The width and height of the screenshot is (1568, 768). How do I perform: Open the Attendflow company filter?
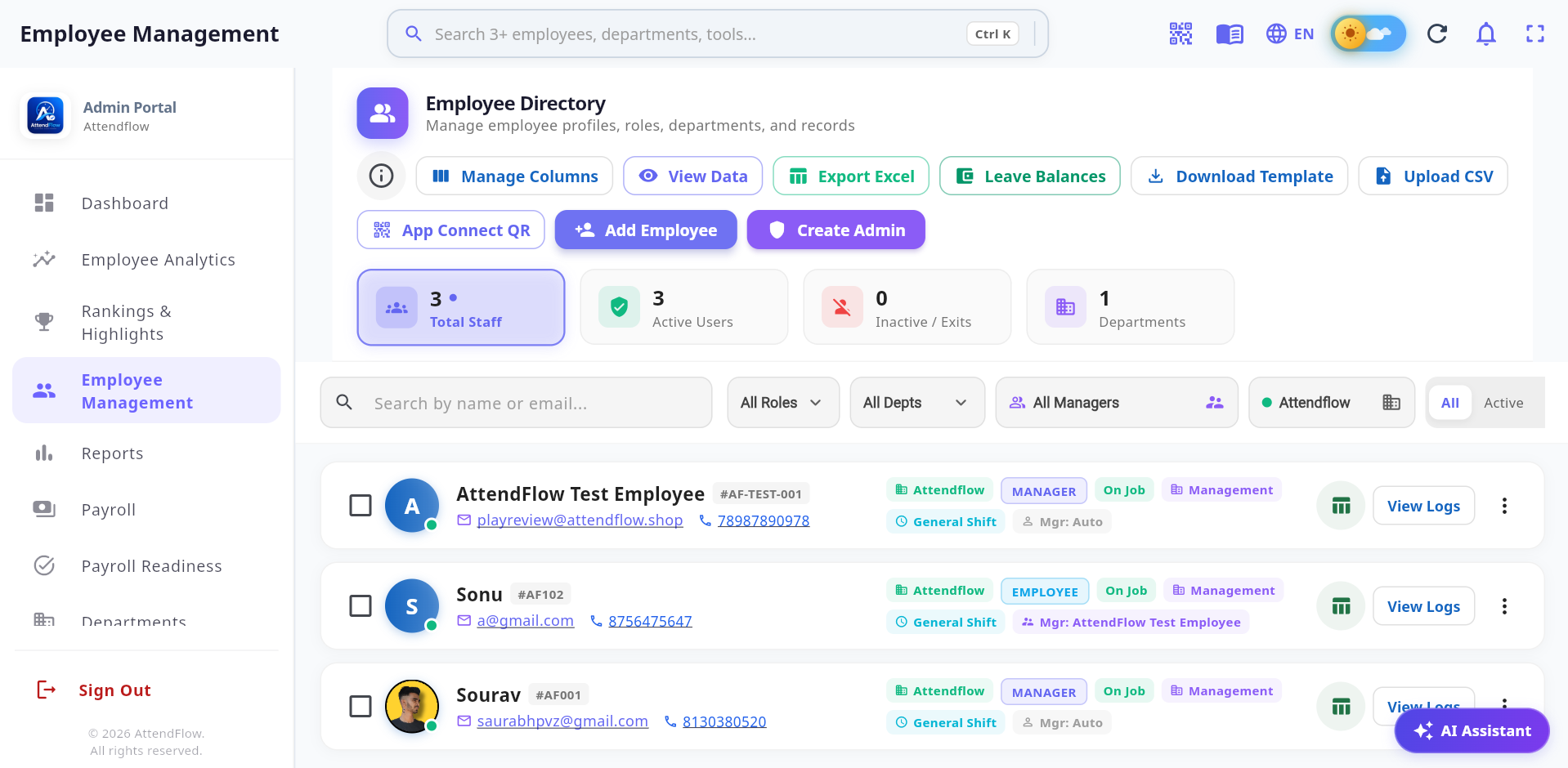pyautogui.click(x=1332, y=402)
